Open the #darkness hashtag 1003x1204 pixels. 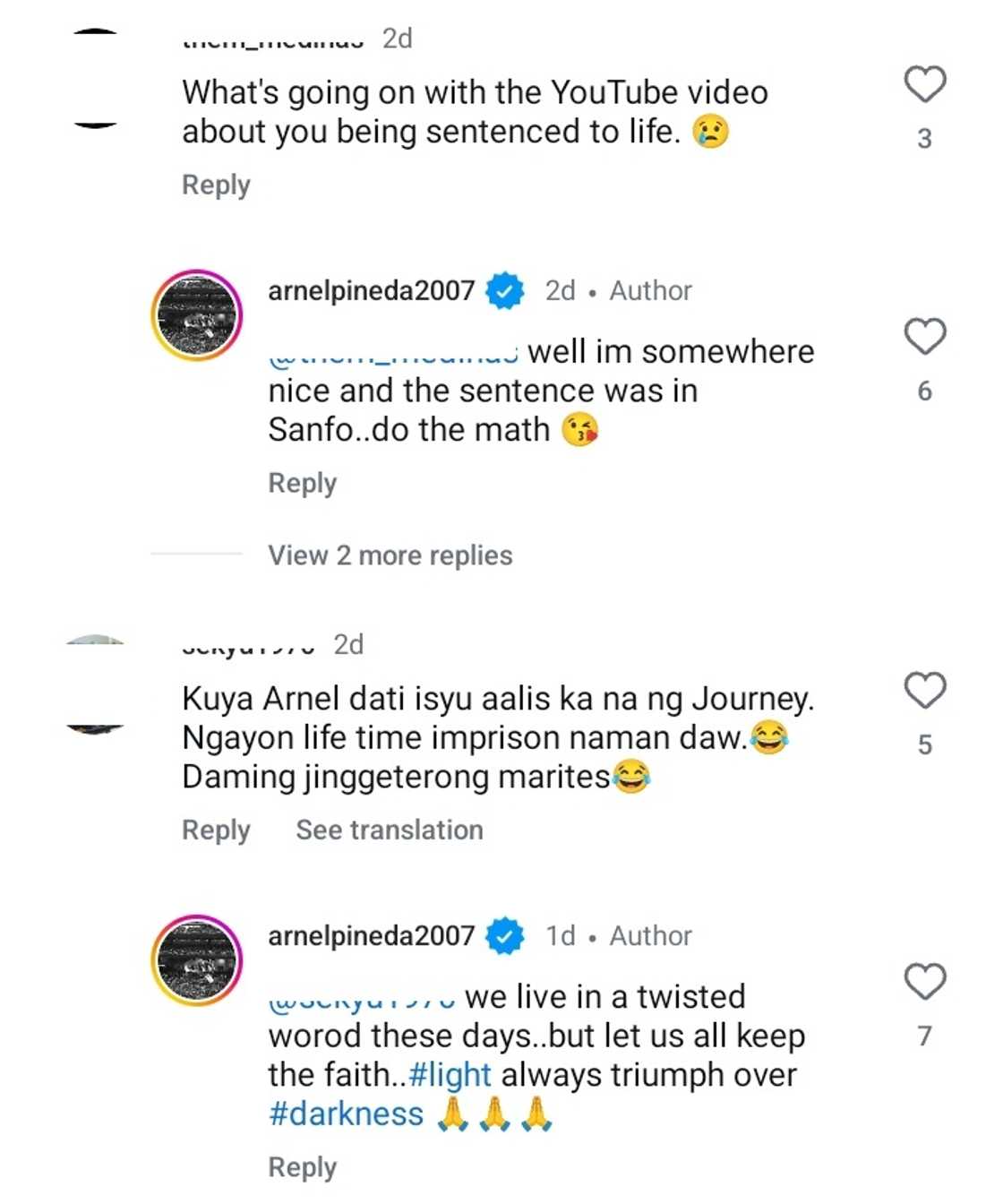click(346, 1114)
